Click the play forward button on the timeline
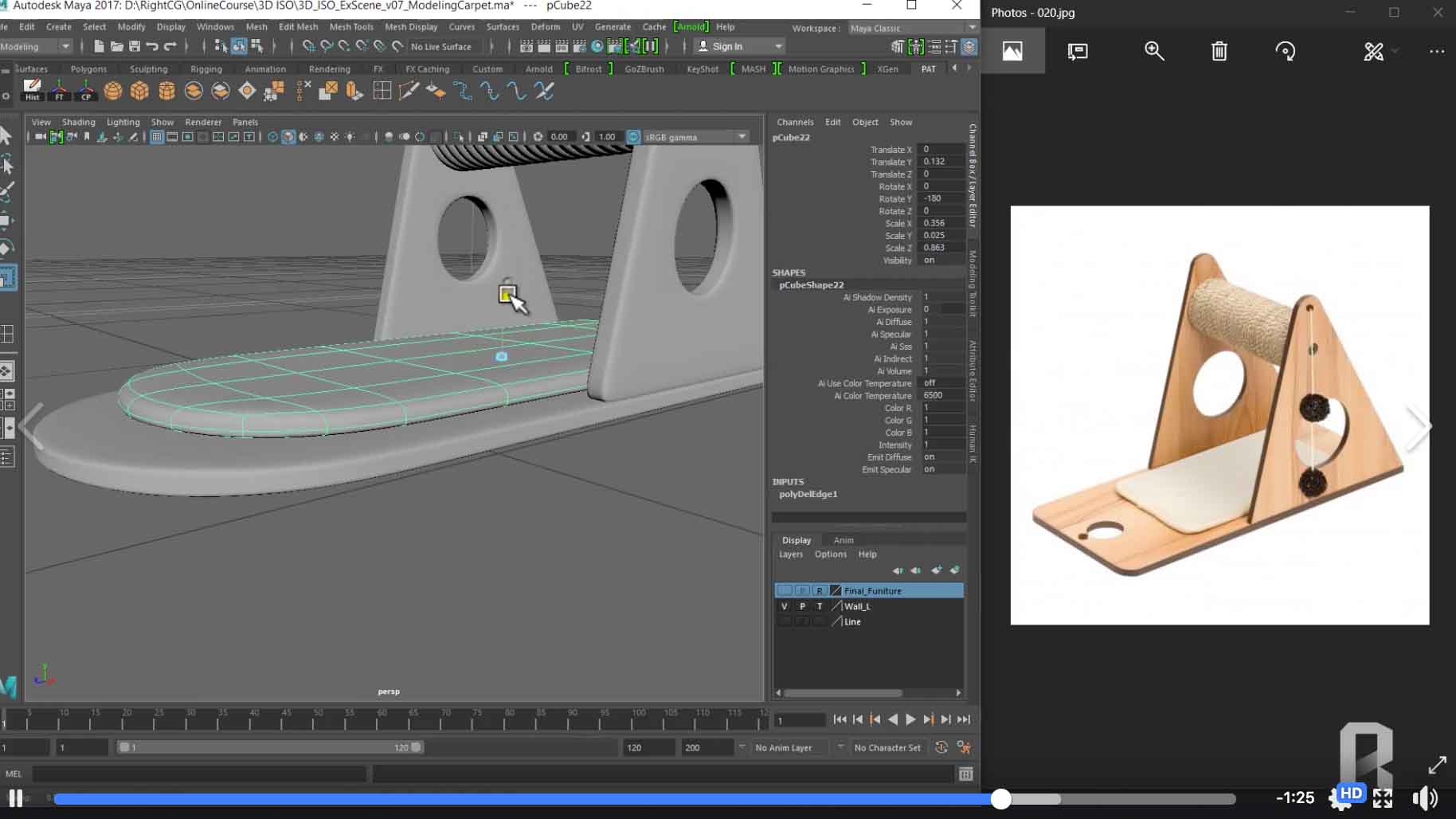The height and width of the screenshot is (819, 1456). tap(910, 719)
